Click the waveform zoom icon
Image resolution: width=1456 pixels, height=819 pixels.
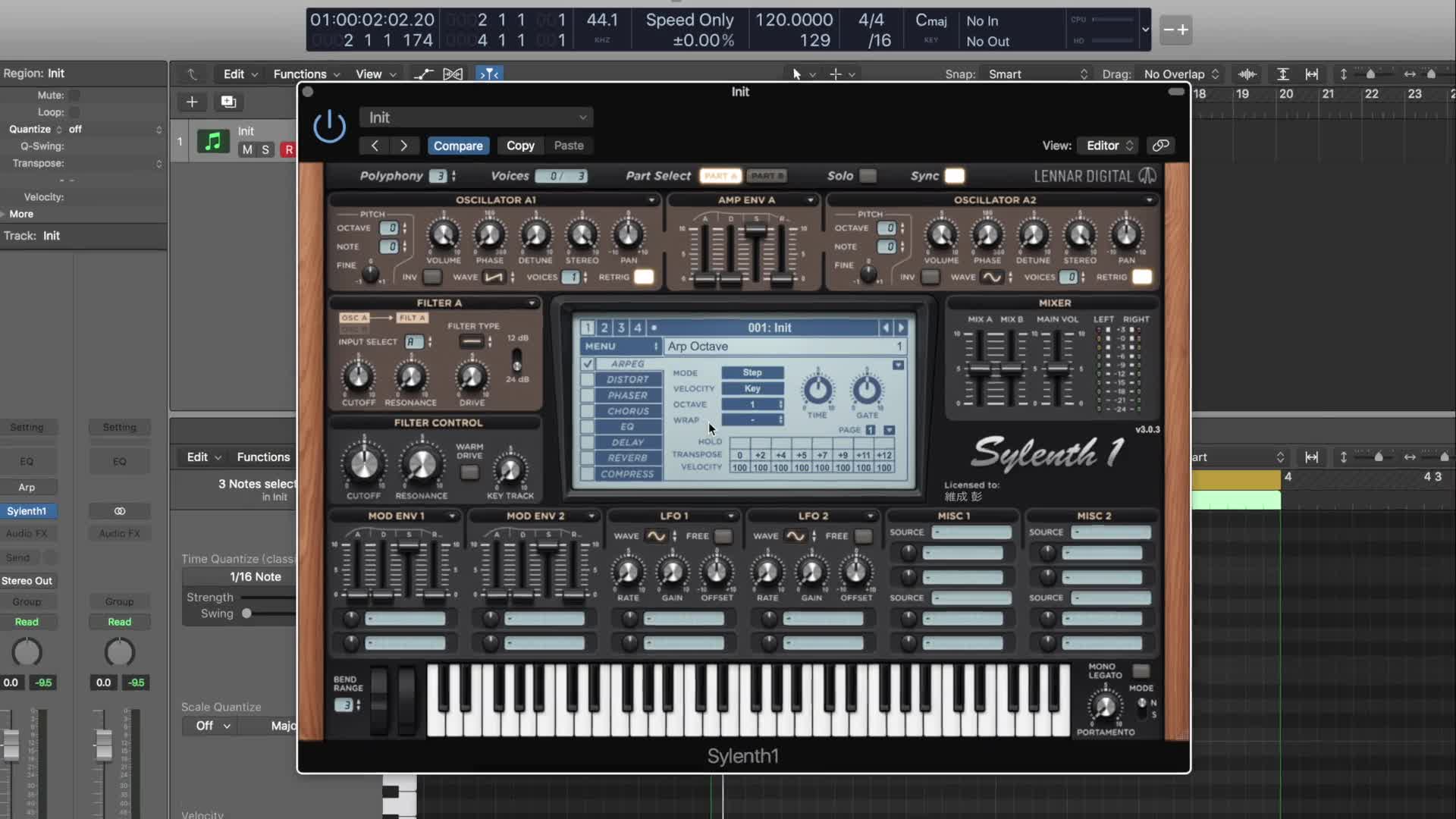pos(1247,74)
